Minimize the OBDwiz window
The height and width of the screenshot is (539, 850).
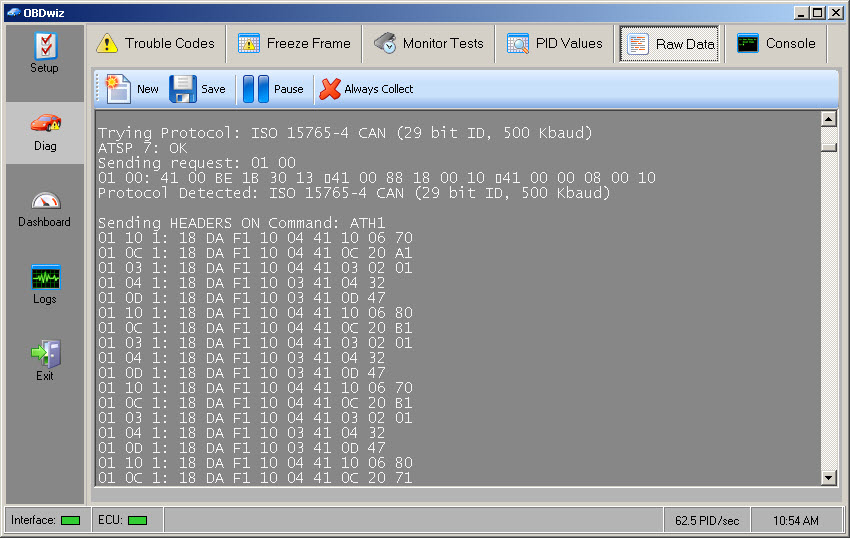tap(801, 12)
